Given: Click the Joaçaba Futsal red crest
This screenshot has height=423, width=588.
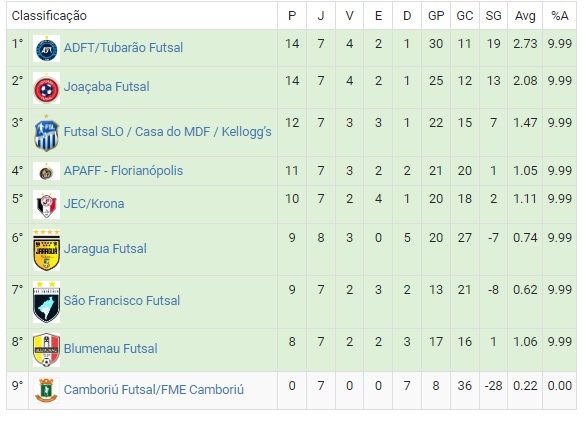Looking at the screenshot, I should click(x=46, y=88).
